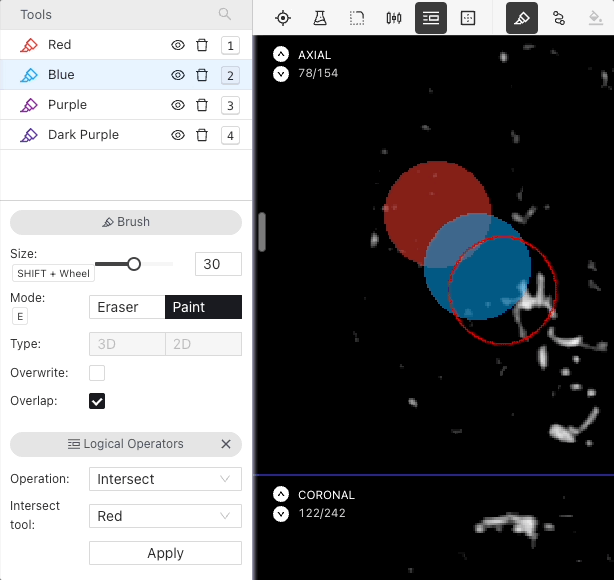The height and width of the screenshot is (580, 614).
Task: Click shortcut badge 2 for Blue
Action: pyautogui.click(x=230, y=75)
